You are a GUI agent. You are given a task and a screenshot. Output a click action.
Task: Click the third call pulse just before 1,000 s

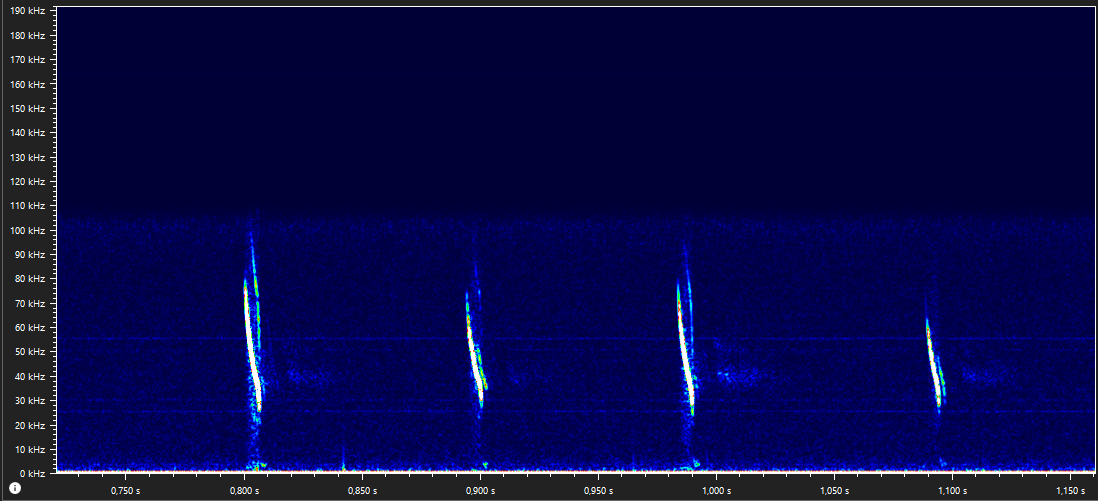point(685,350)
